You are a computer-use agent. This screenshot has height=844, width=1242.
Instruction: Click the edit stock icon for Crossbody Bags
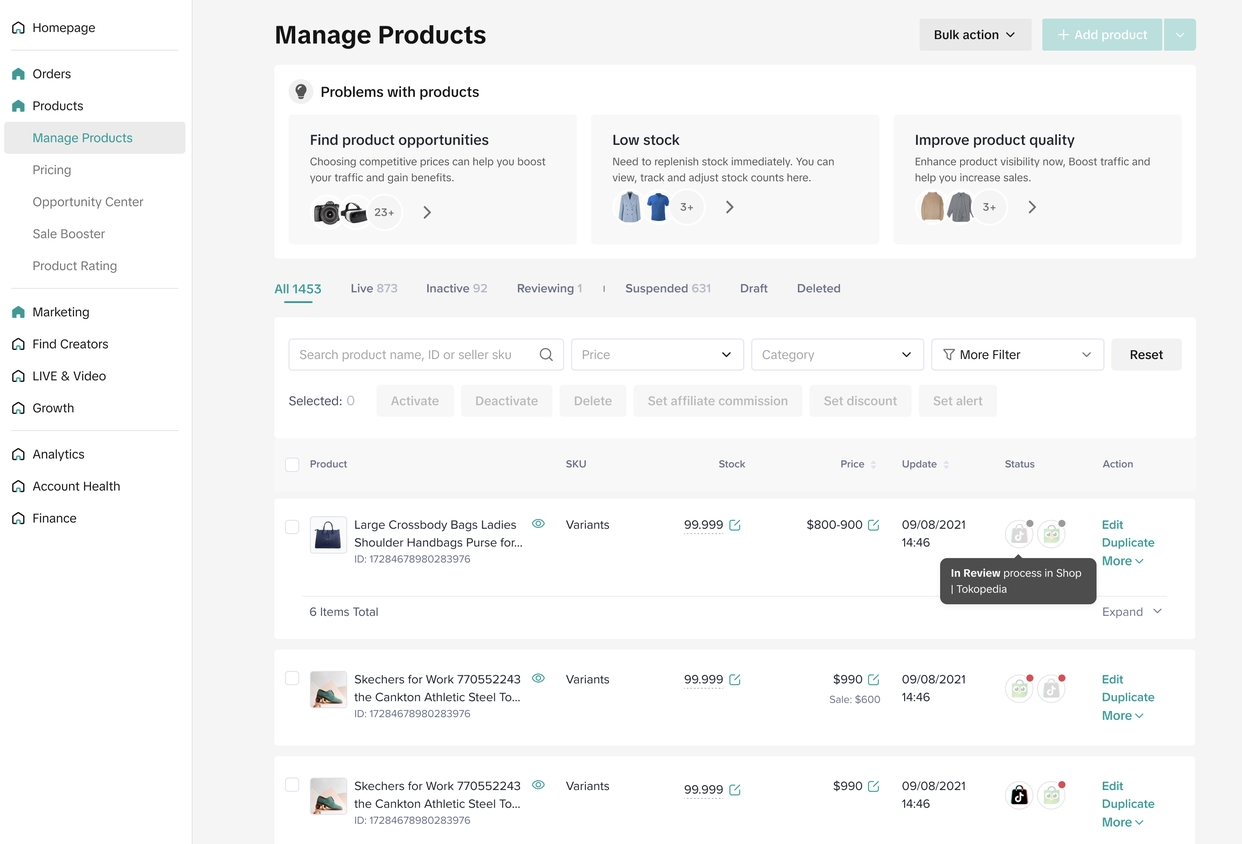click(x=735, y=525)
